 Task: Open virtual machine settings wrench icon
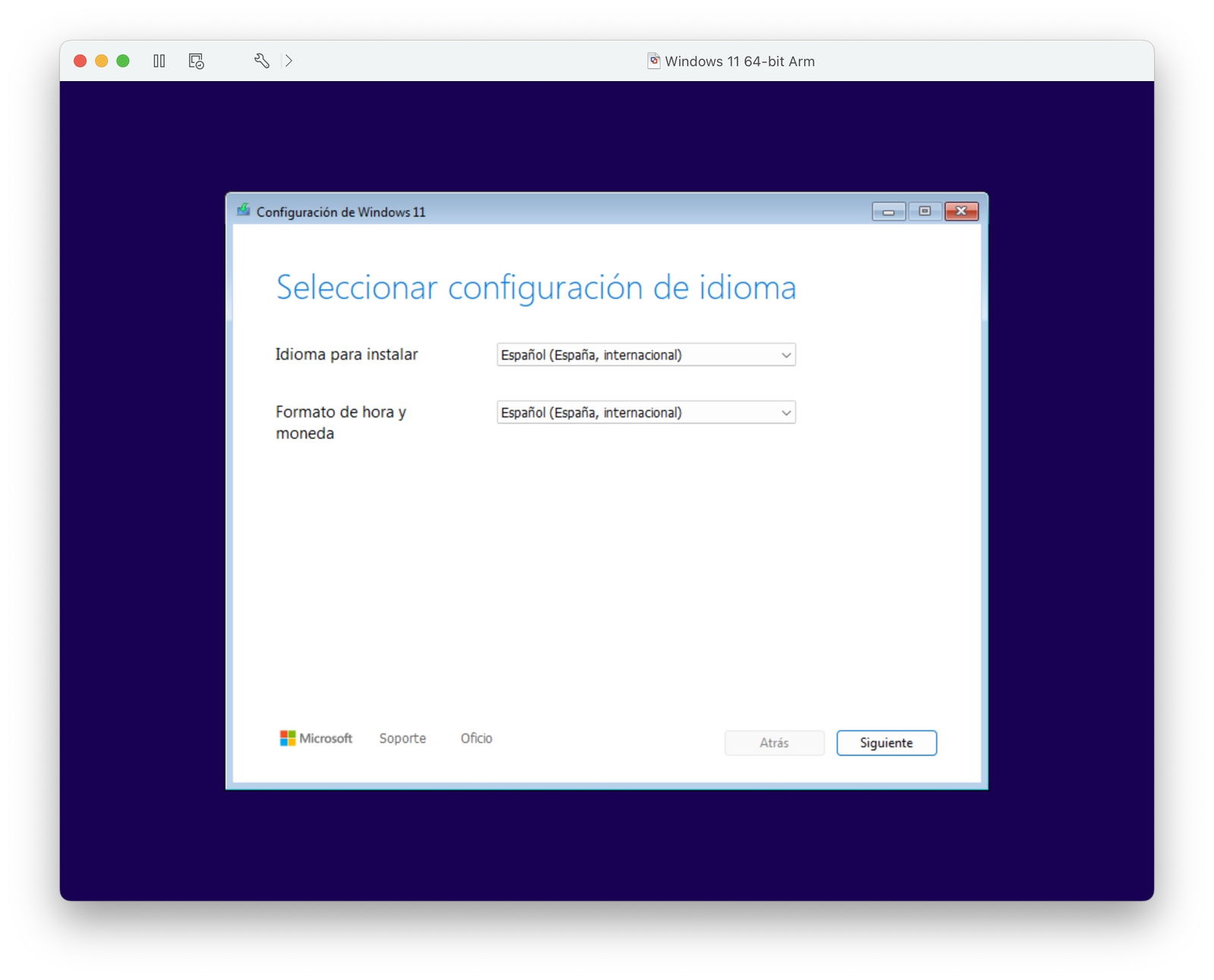262,61
